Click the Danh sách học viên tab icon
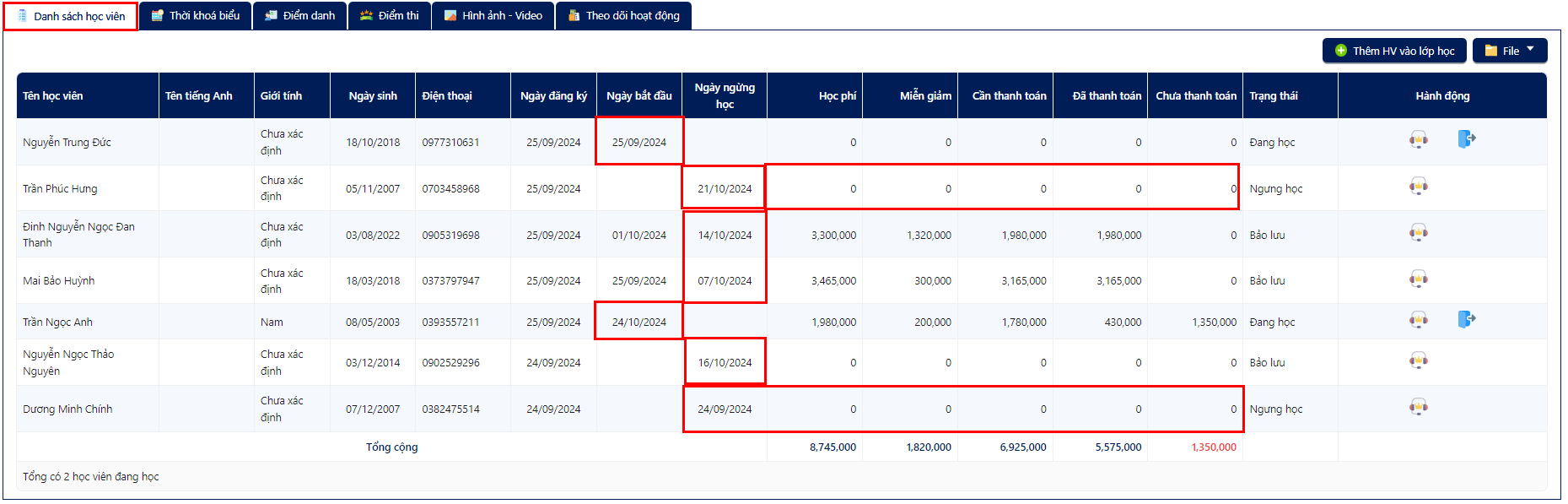The image size is (1568, 504). (22, 16)
